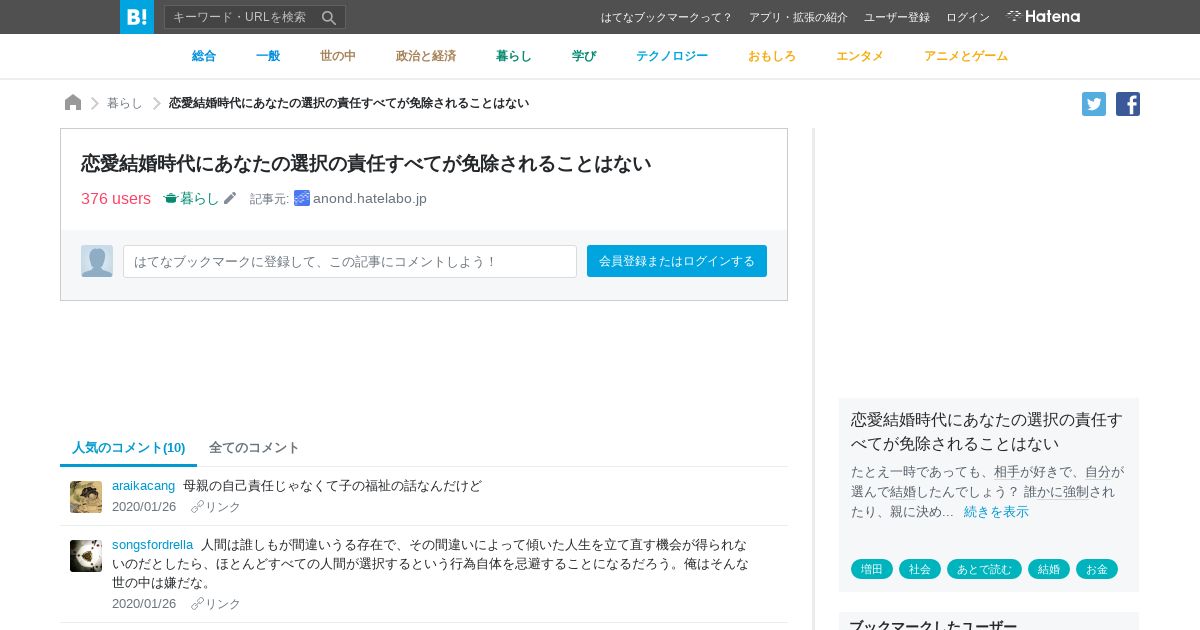Click the あとで読む tag
1200x630 pixels.
click(984, 569)
